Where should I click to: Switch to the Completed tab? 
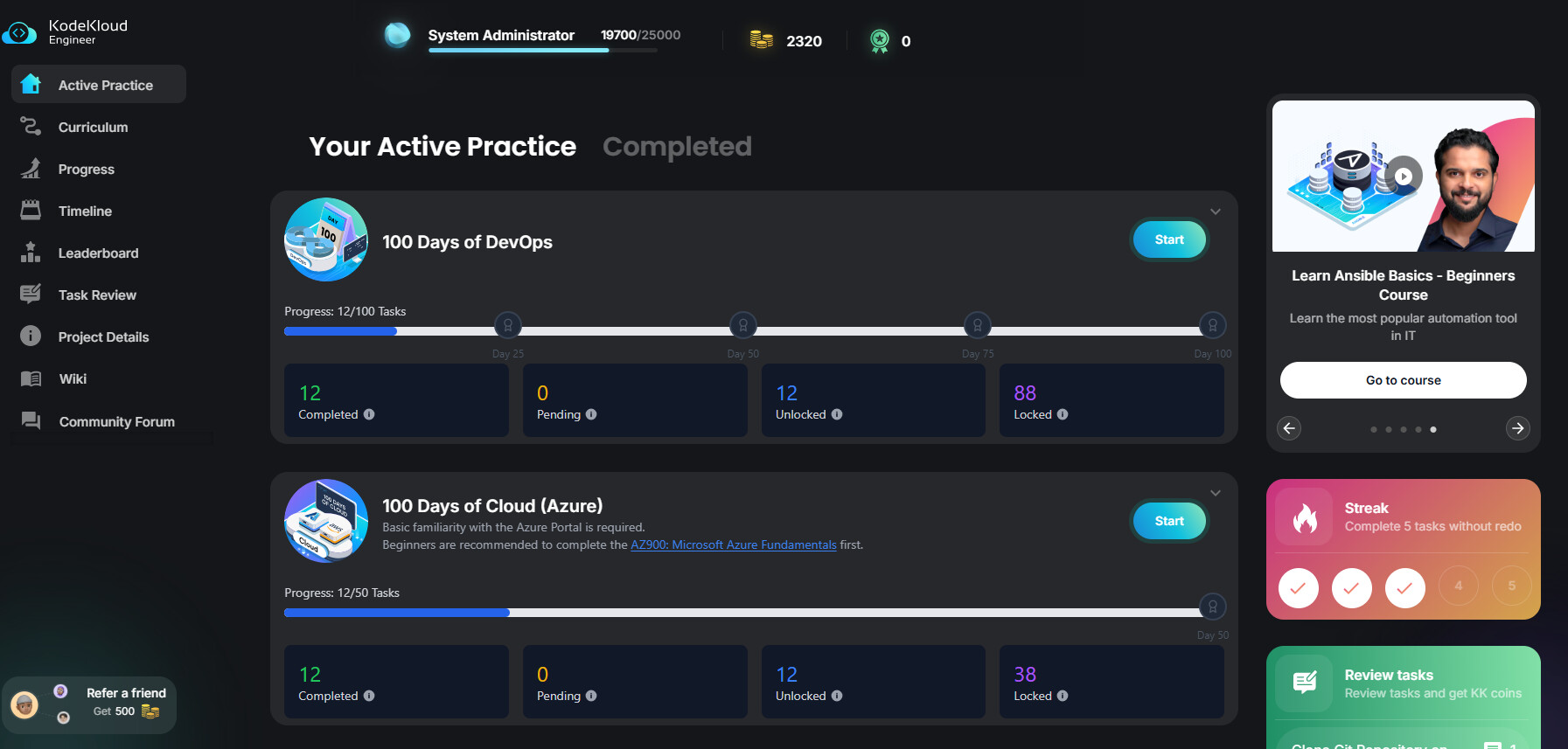click(x=677, y=147)
